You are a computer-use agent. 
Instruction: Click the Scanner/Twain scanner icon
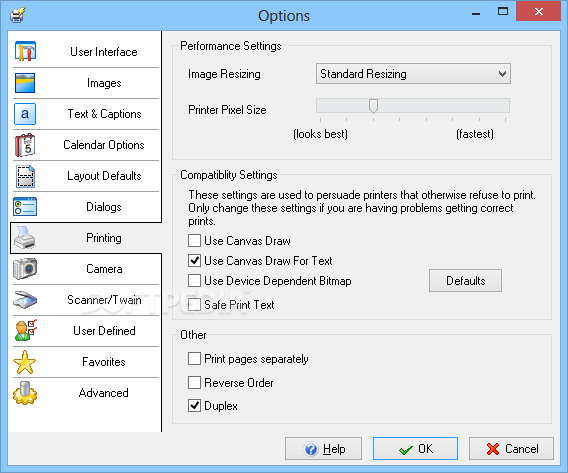(x=25, y=300)
